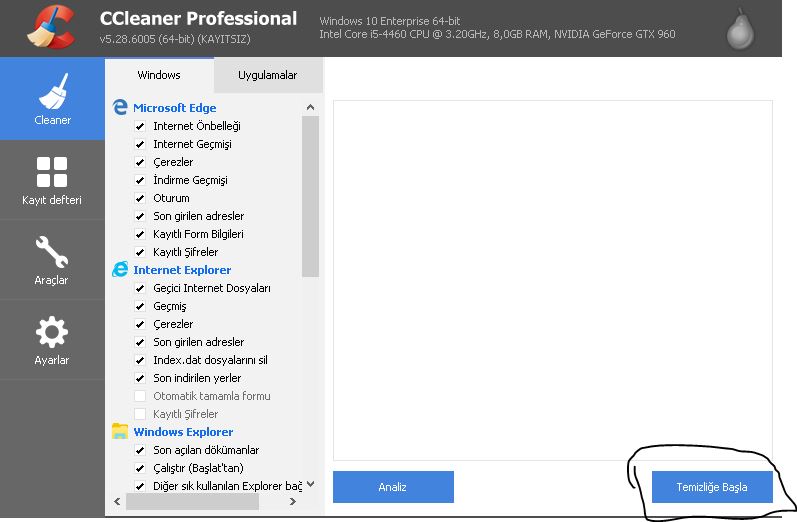Toggle Son indirilen yerler checkbox

[140, 378]
